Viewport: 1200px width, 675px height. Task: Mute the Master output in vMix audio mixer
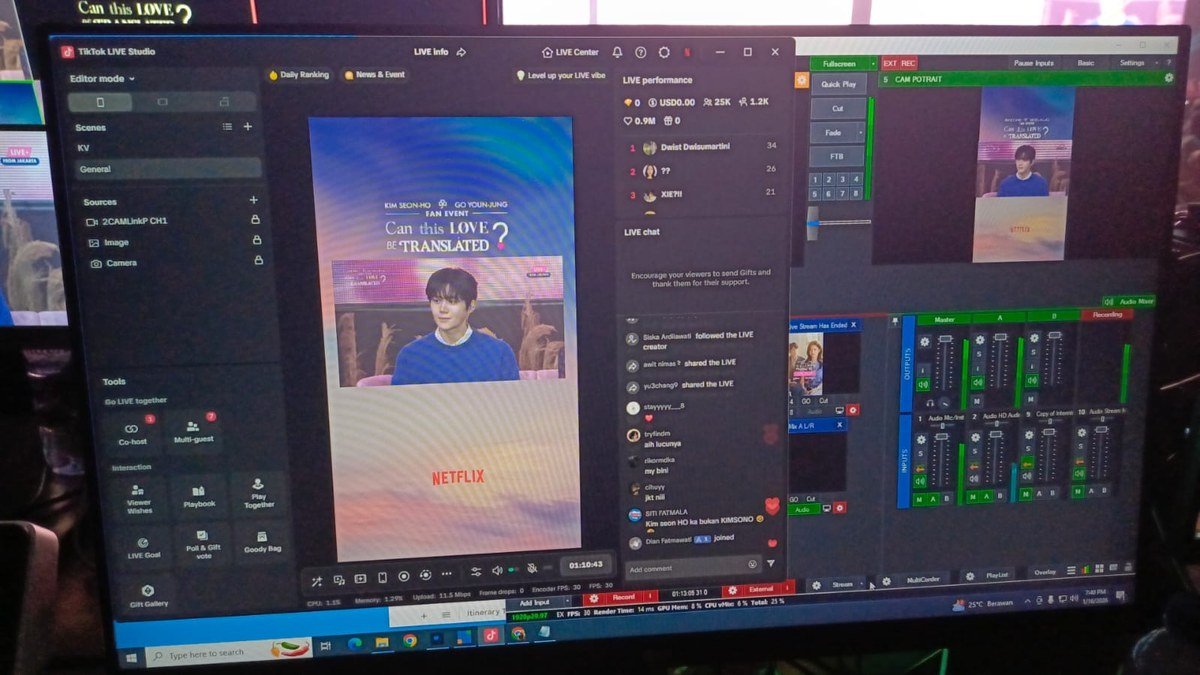click(923, 384)
